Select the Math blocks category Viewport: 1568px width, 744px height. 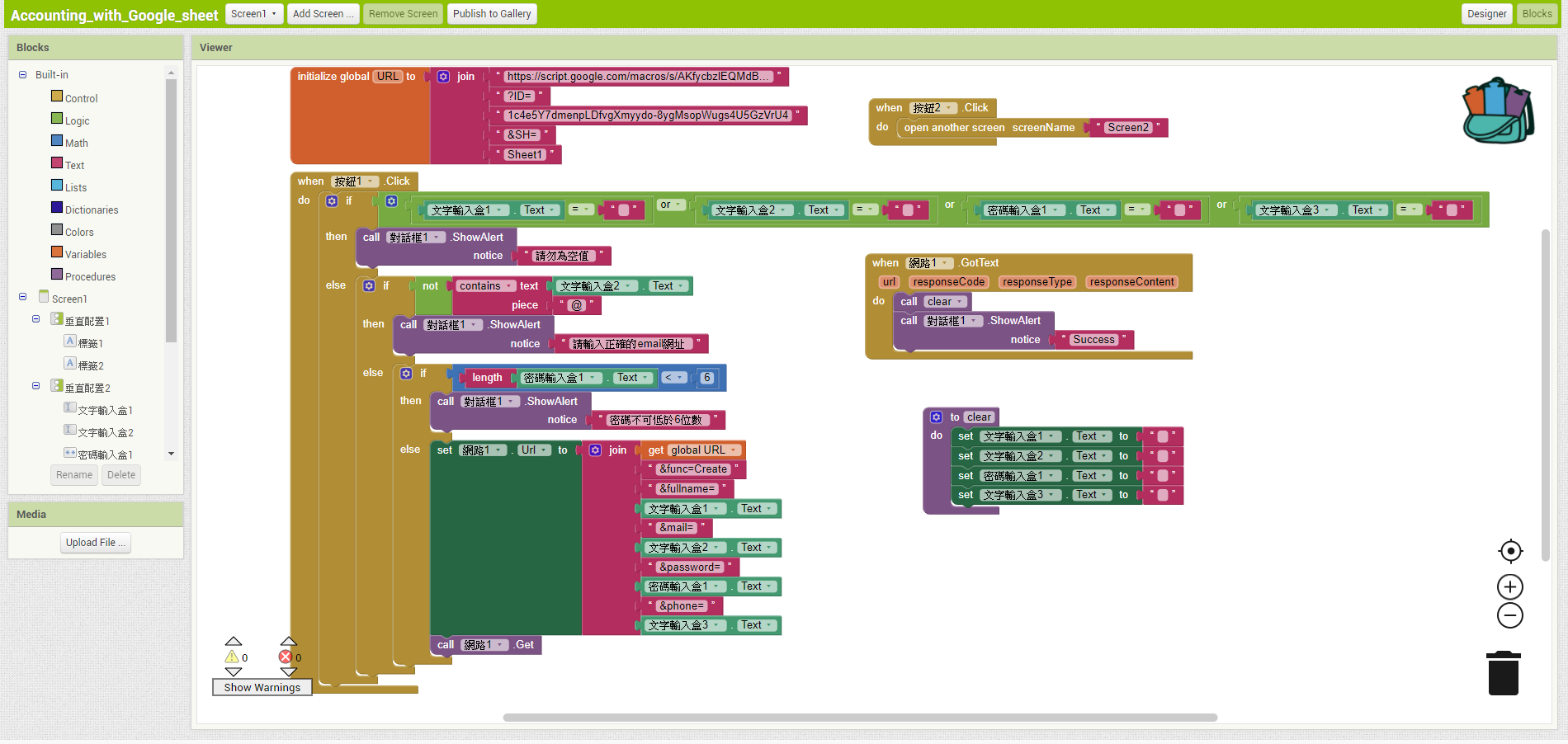[76, 143]
